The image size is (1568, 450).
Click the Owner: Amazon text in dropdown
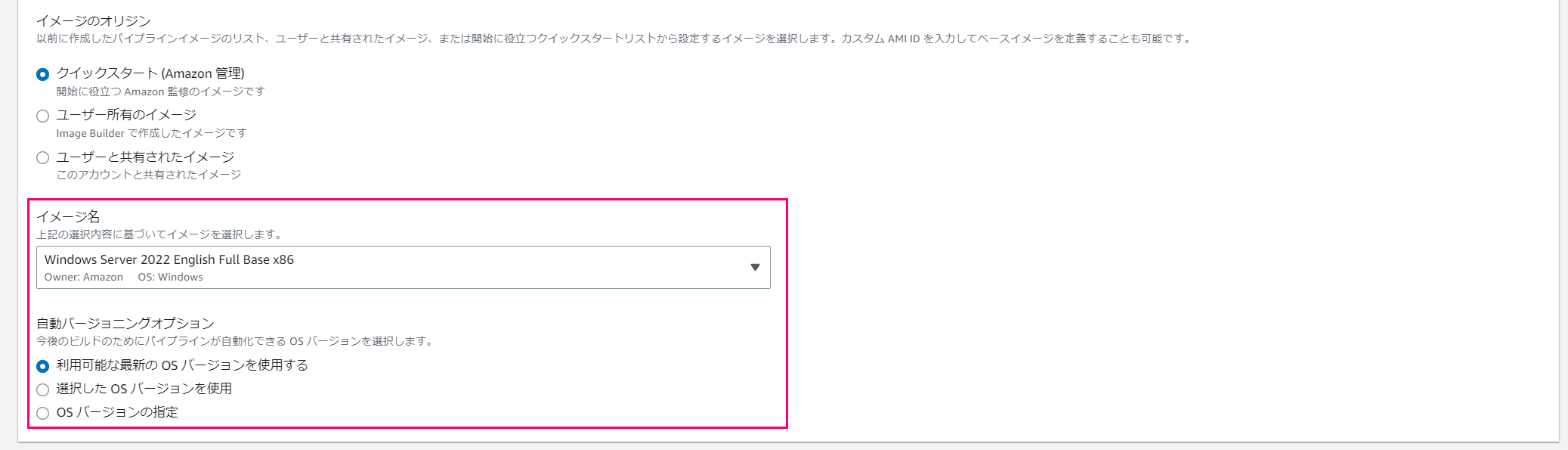pyautogui.click(x=84, y=277)
